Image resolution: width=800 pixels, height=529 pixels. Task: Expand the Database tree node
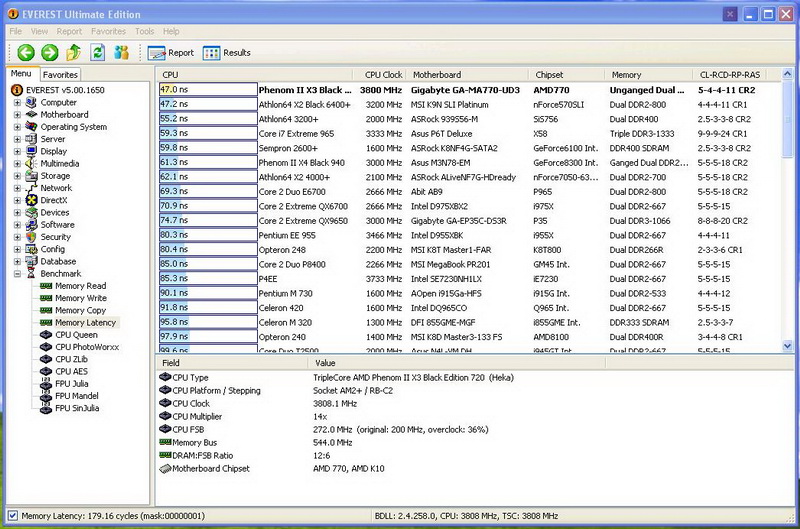(x=17, y=261)
